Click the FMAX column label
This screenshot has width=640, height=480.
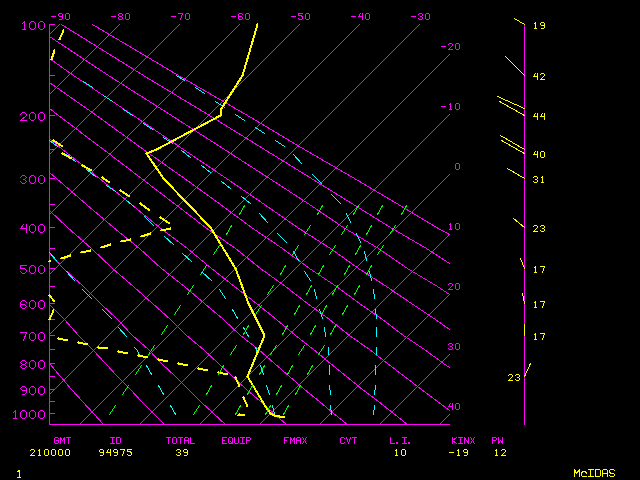pyautogui.click(x=295, y=440)
